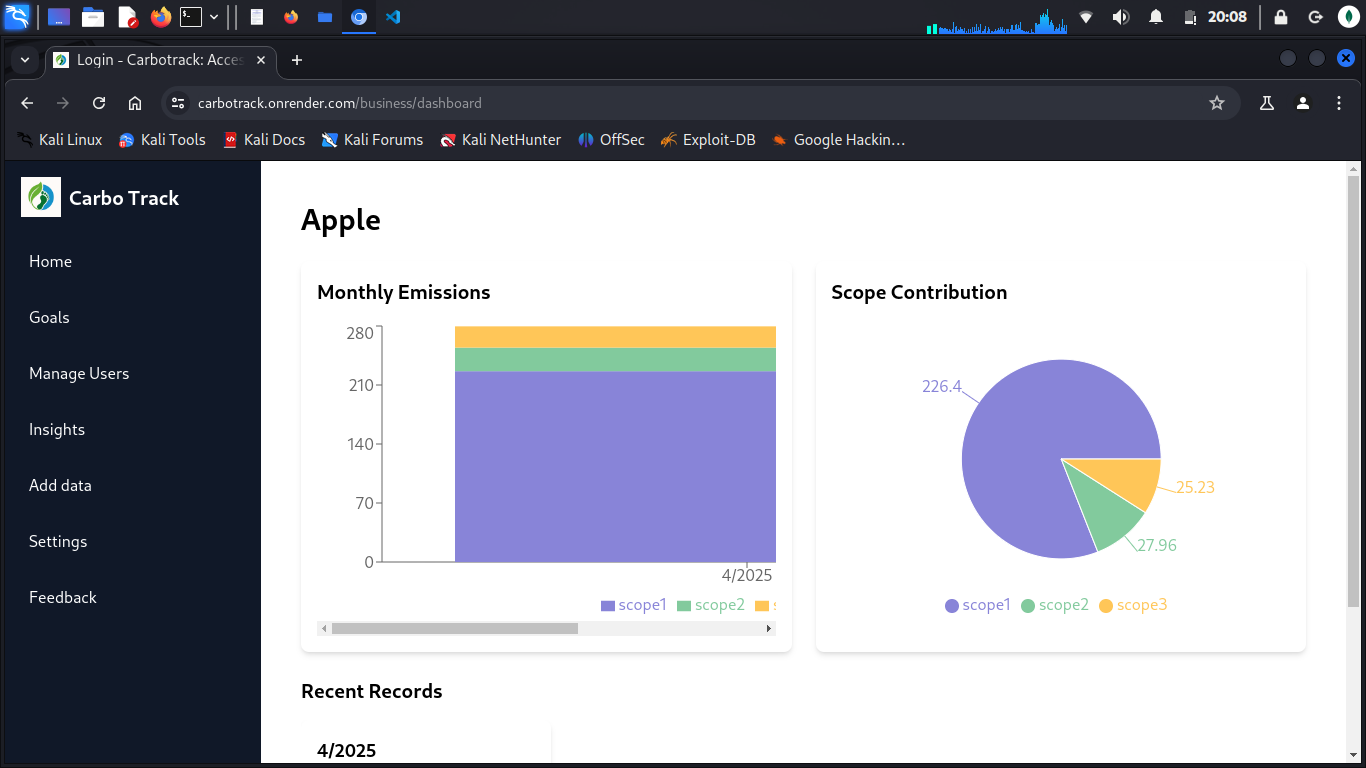The width and height of the screenshot is (1366, 768).
Task: Reload the current page
Action: pyautogui.click(x=99, y=103)
